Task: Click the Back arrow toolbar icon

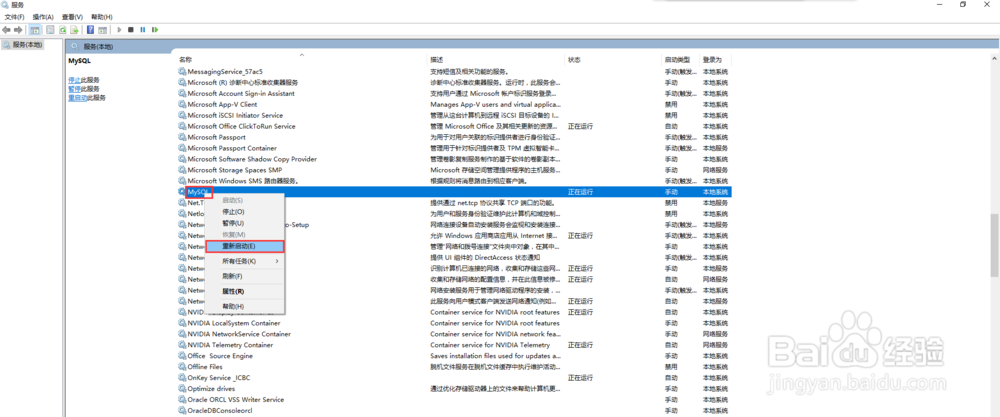Action: [6, 29]
